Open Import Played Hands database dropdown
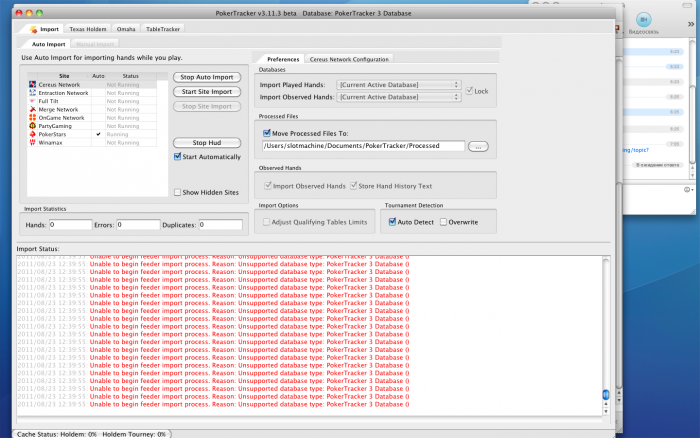The width and height of the screenshot is (700, 438). pyautogui.click(x=399, y=85)
